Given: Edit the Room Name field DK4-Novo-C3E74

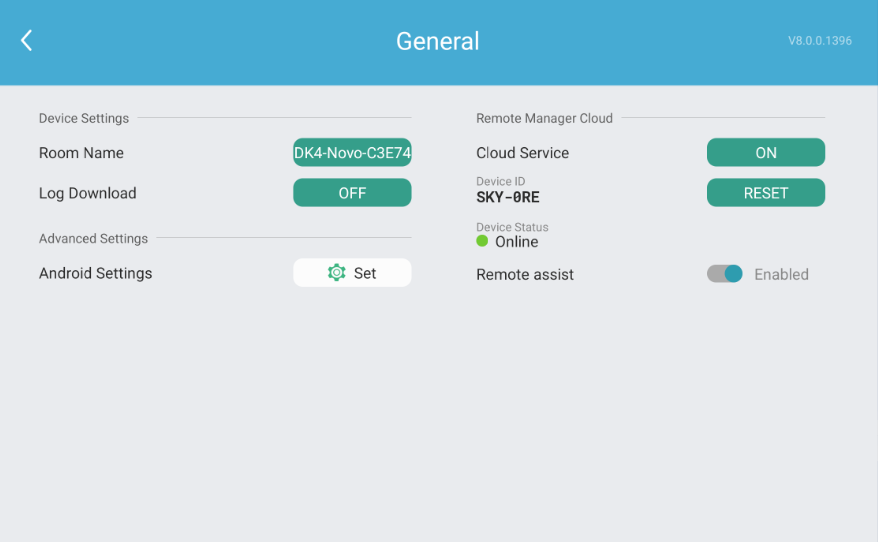Looking at the screenshot, I should (x=352, y=152).
